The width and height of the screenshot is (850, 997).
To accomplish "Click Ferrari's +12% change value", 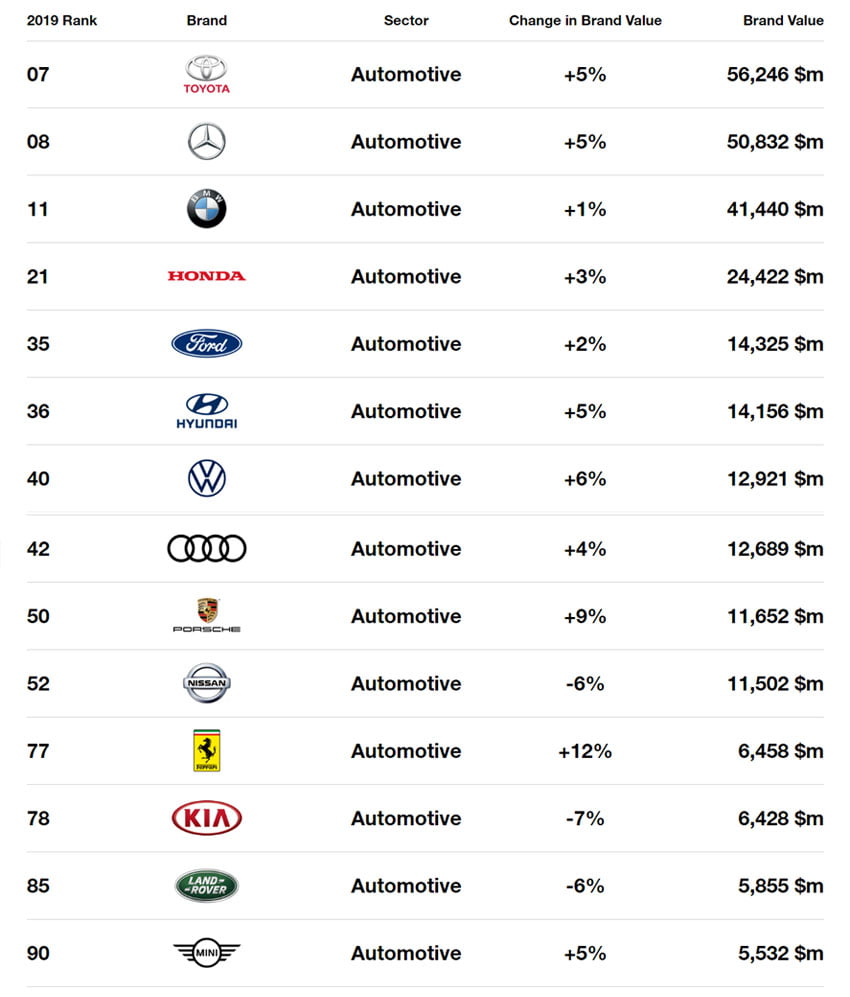I will pyautogui.click(x=585, y=751).
